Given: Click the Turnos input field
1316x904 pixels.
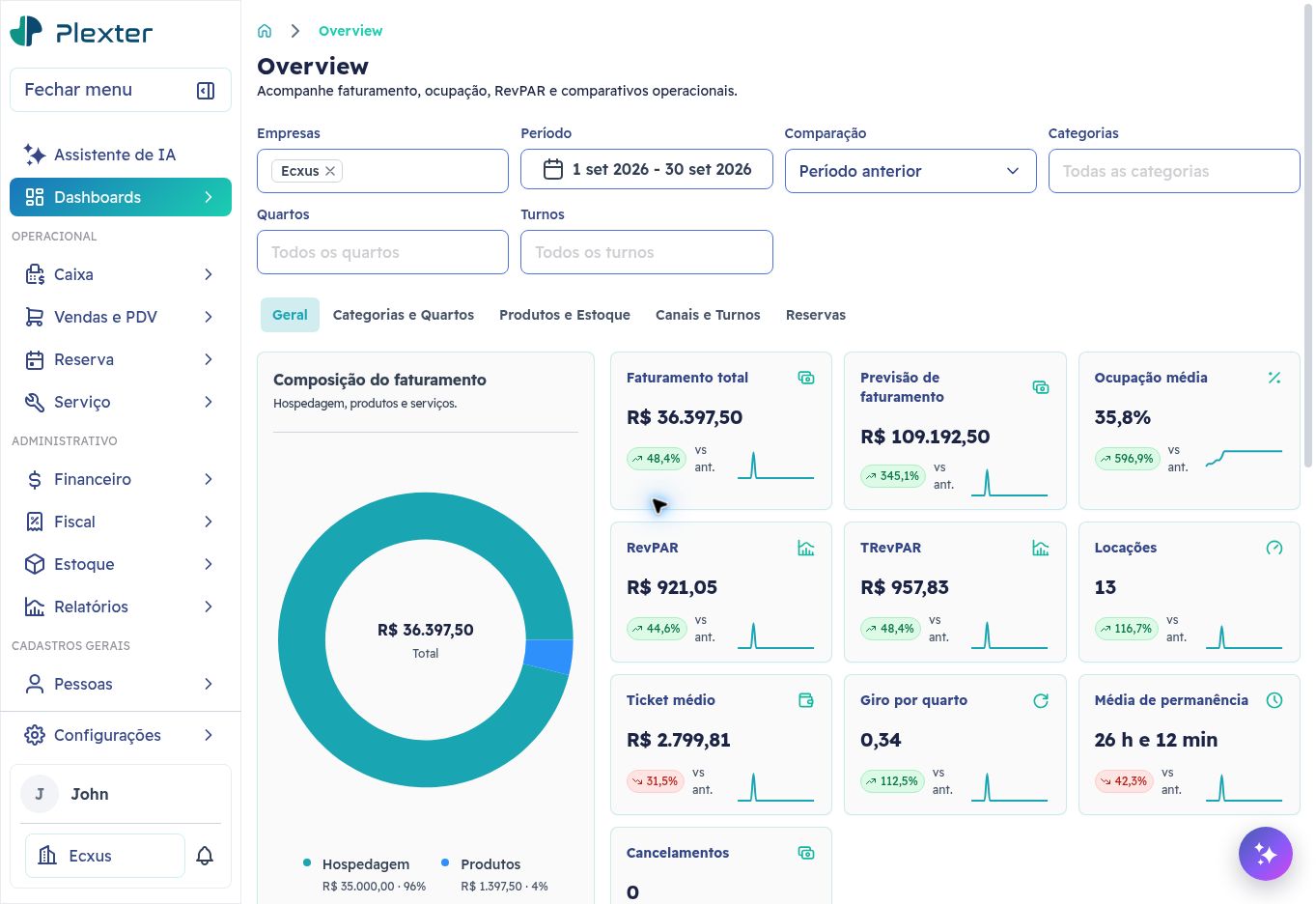Looking at the screenshot, I should [x=647, y=252].
